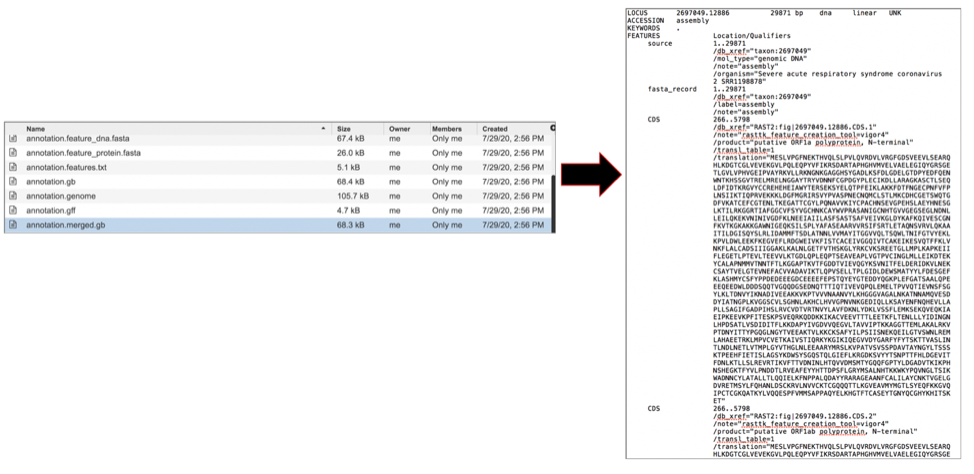The image size is (974, 474).
Task: Sort files by Created column header
Action: (x=495, y=129)
